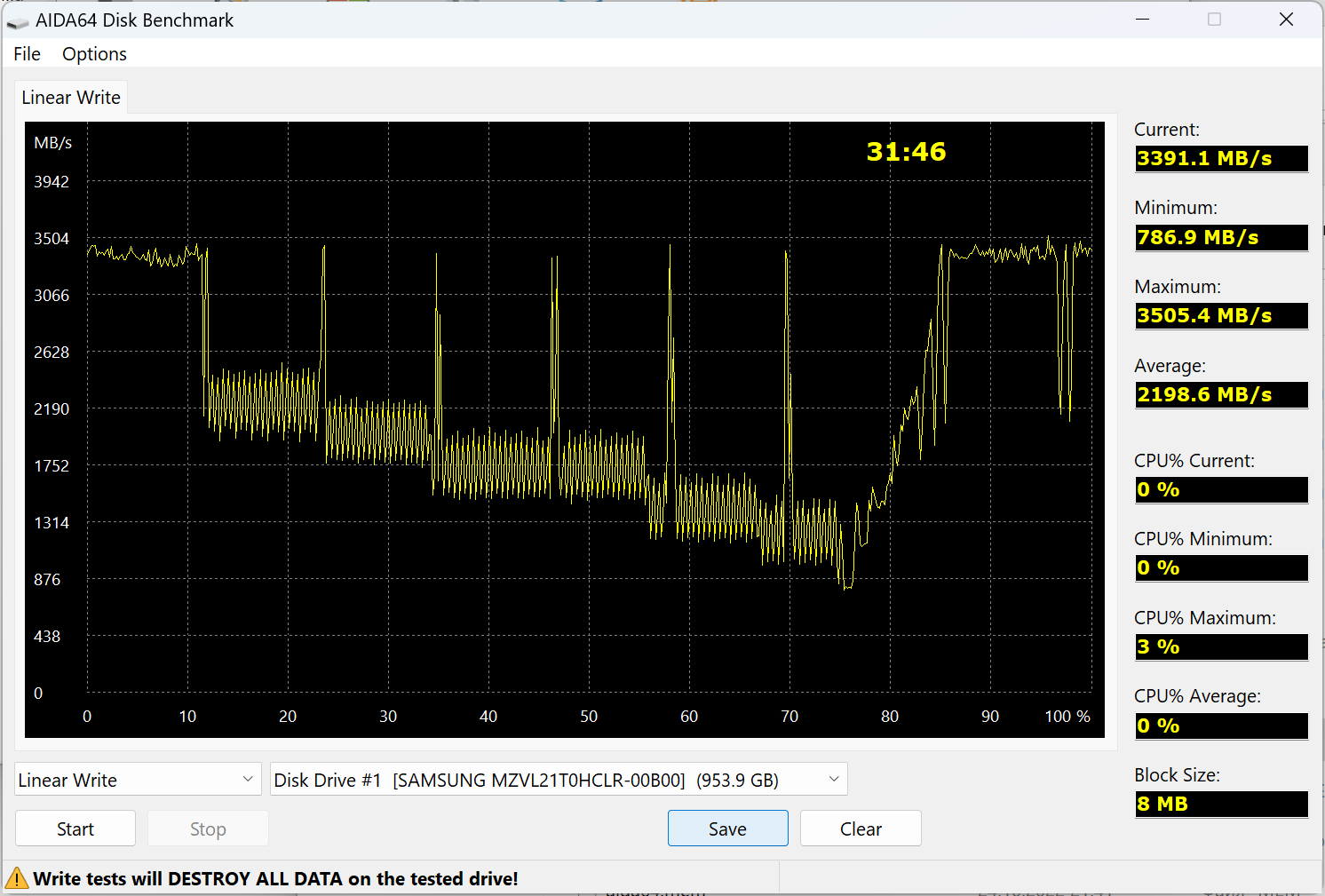Click the Block Size: label

coord(1178,774)
